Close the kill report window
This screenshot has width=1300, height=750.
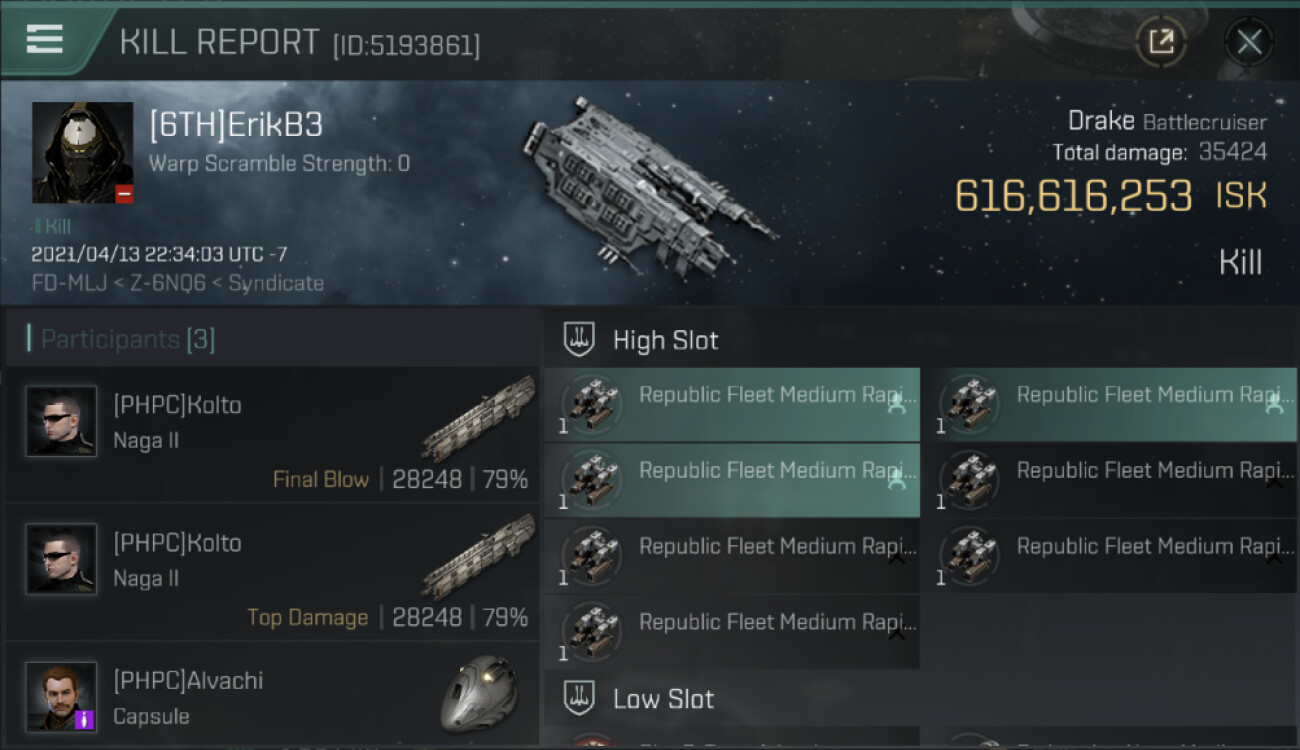1249,42
